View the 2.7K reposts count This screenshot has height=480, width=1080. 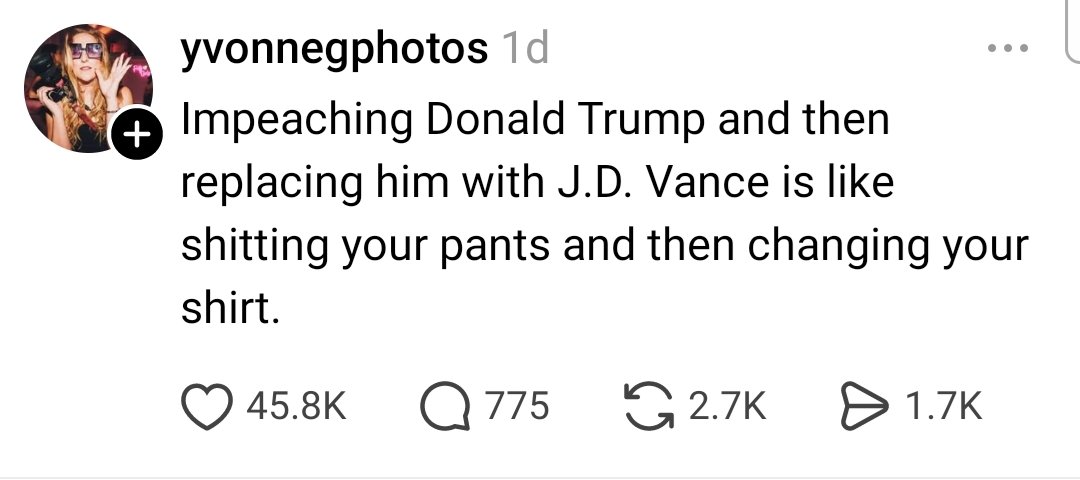coord(728,405)
